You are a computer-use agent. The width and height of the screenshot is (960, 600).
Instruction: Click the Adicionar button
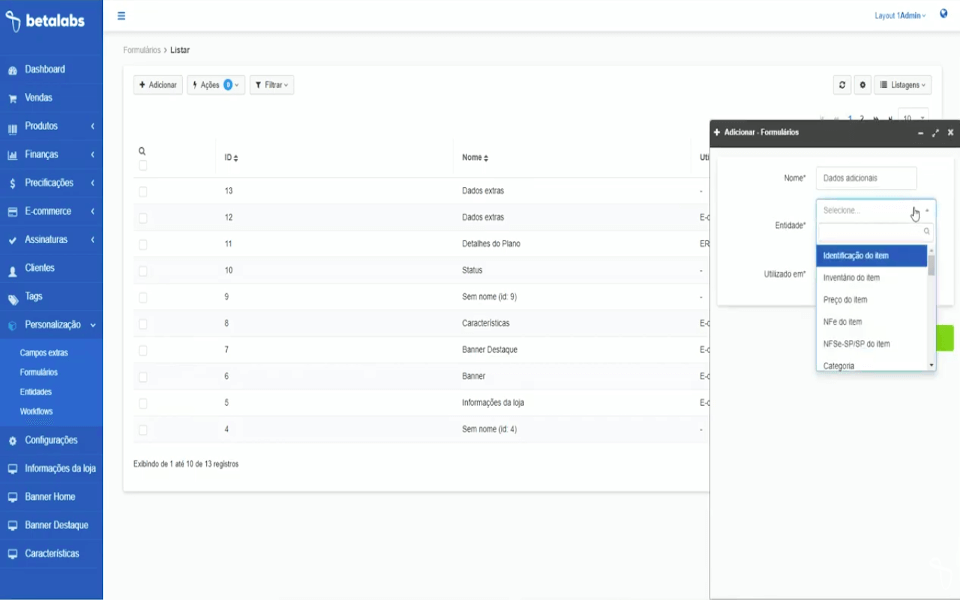coord(158,85)
